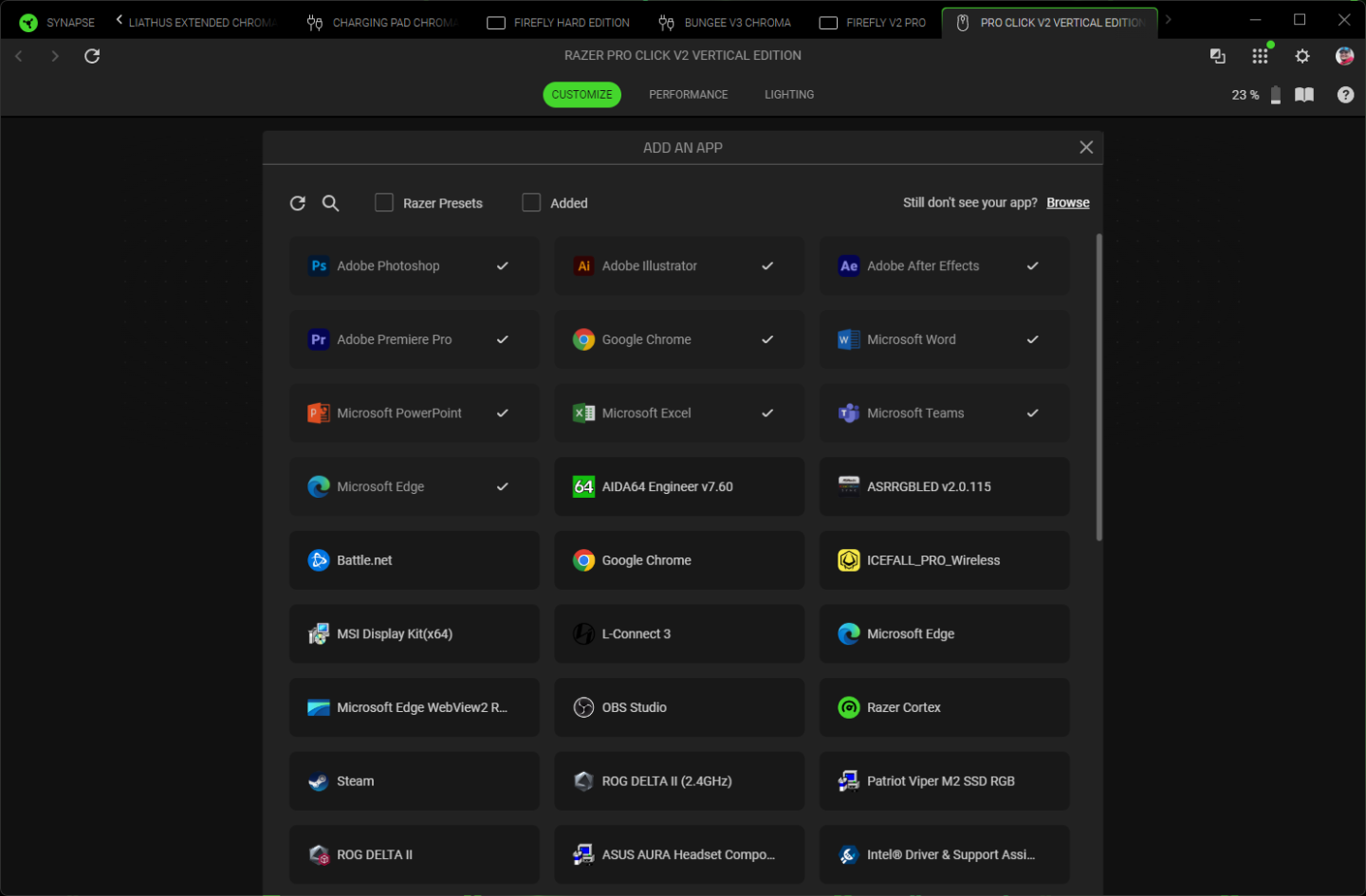The height and width of the screenshot is (896, 1366).
Task: Enable the Added filter checkbox
Action: (531, 203)
